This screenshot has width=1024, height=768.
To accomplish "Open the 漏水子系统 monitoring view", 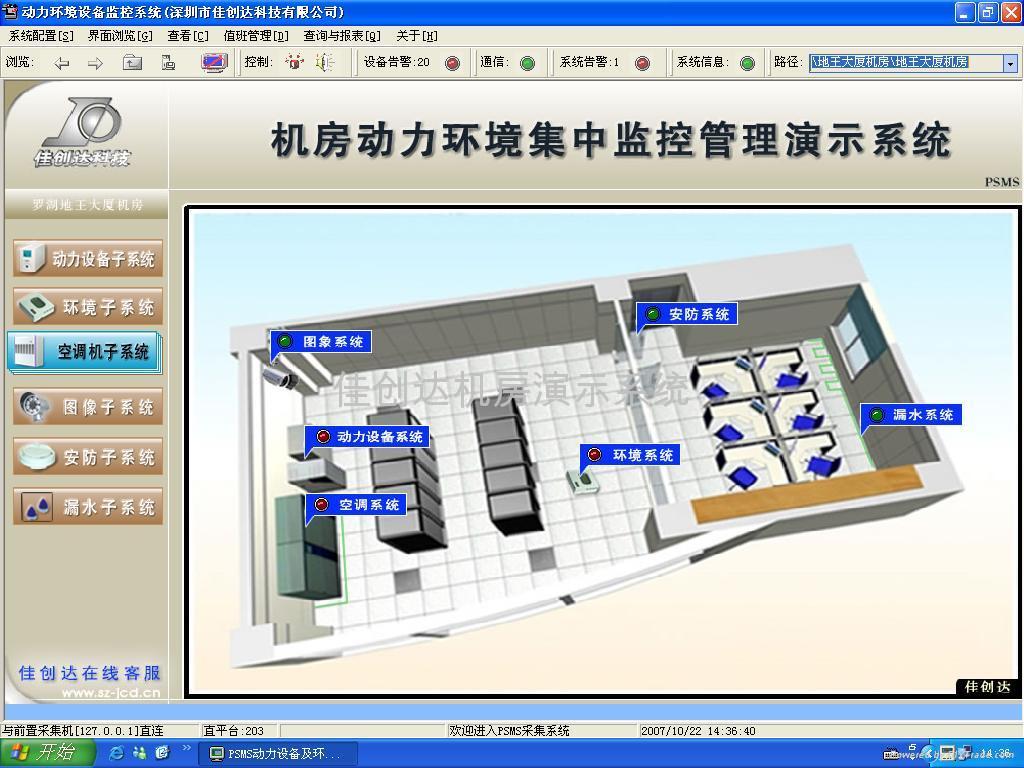I will [x=87, y=507].
